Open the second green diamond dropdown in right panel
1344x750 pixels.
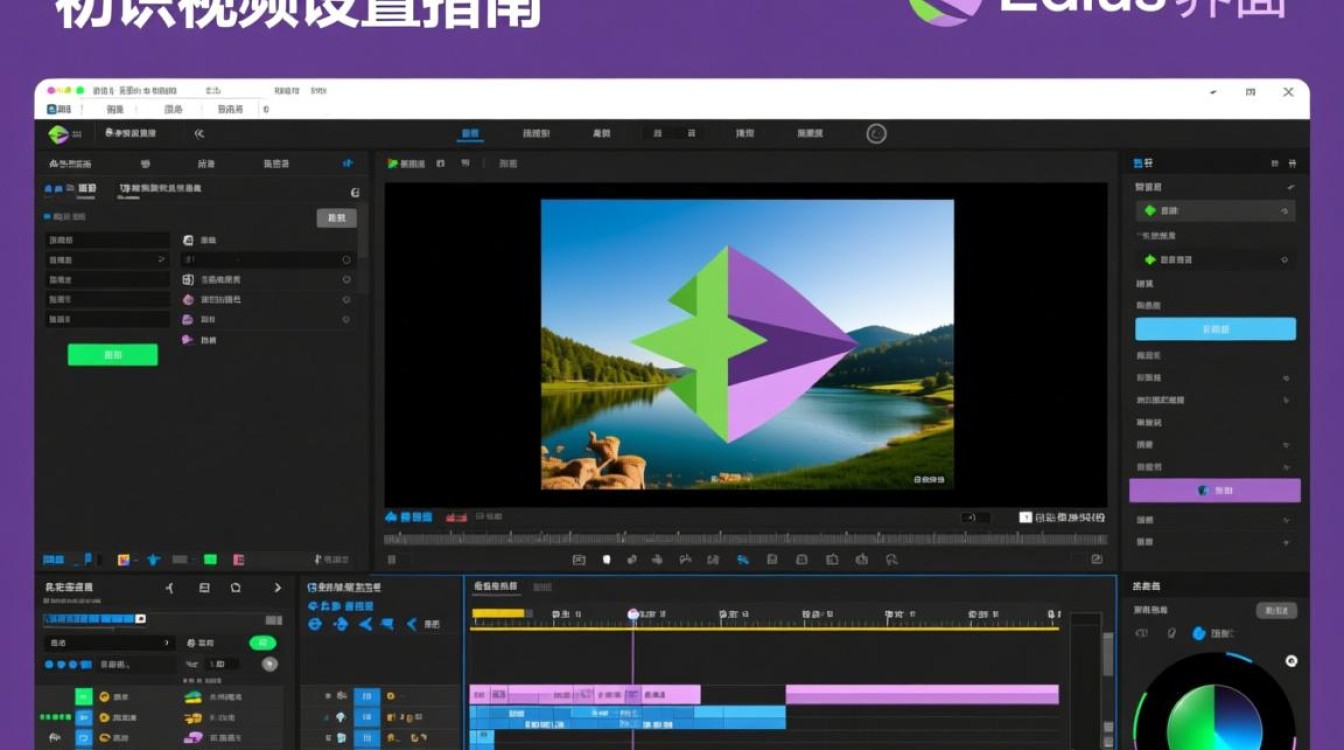coord(1215,259)
